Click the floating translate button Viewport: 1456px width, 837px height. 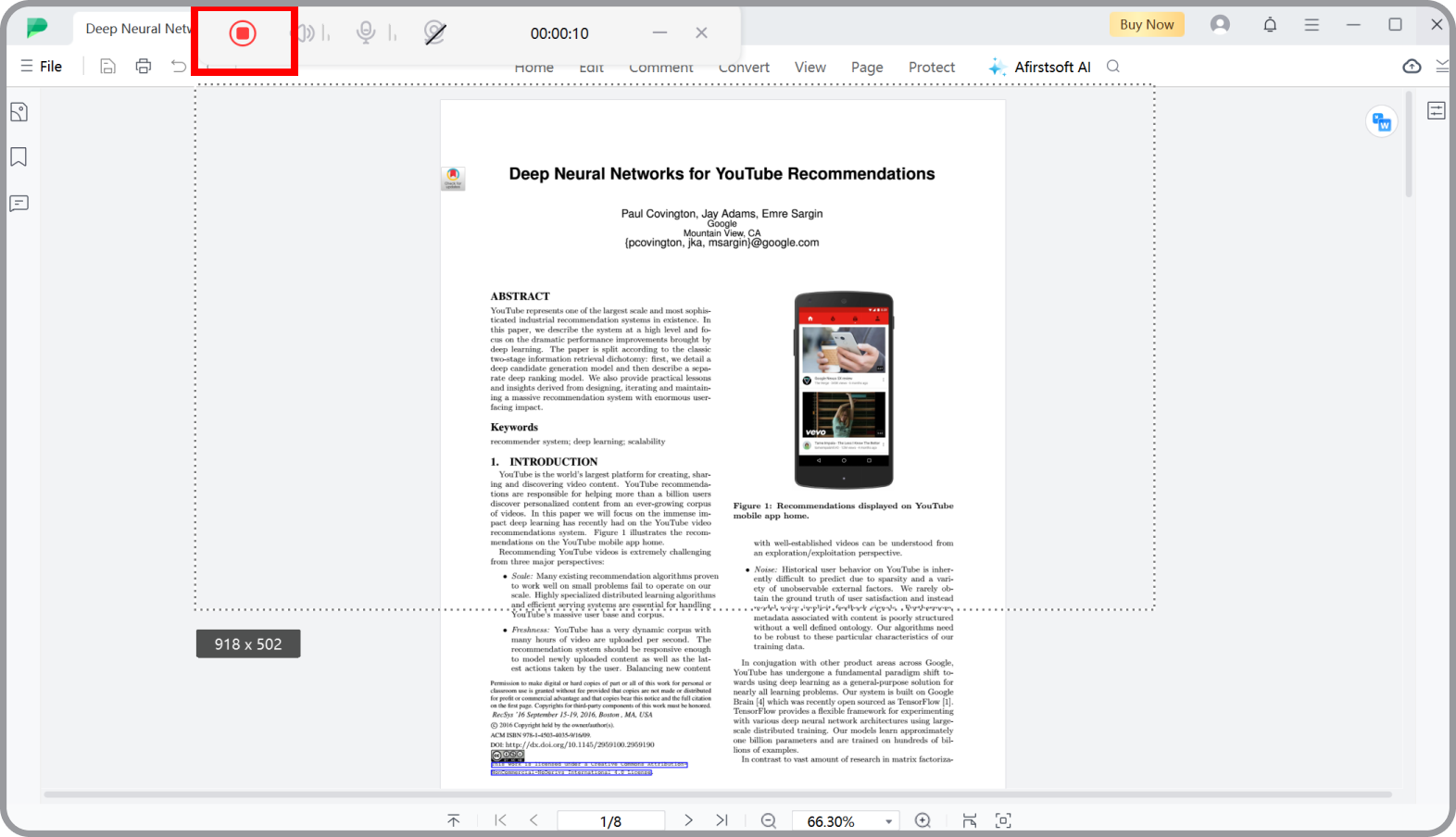click(x=1382, y=122)
